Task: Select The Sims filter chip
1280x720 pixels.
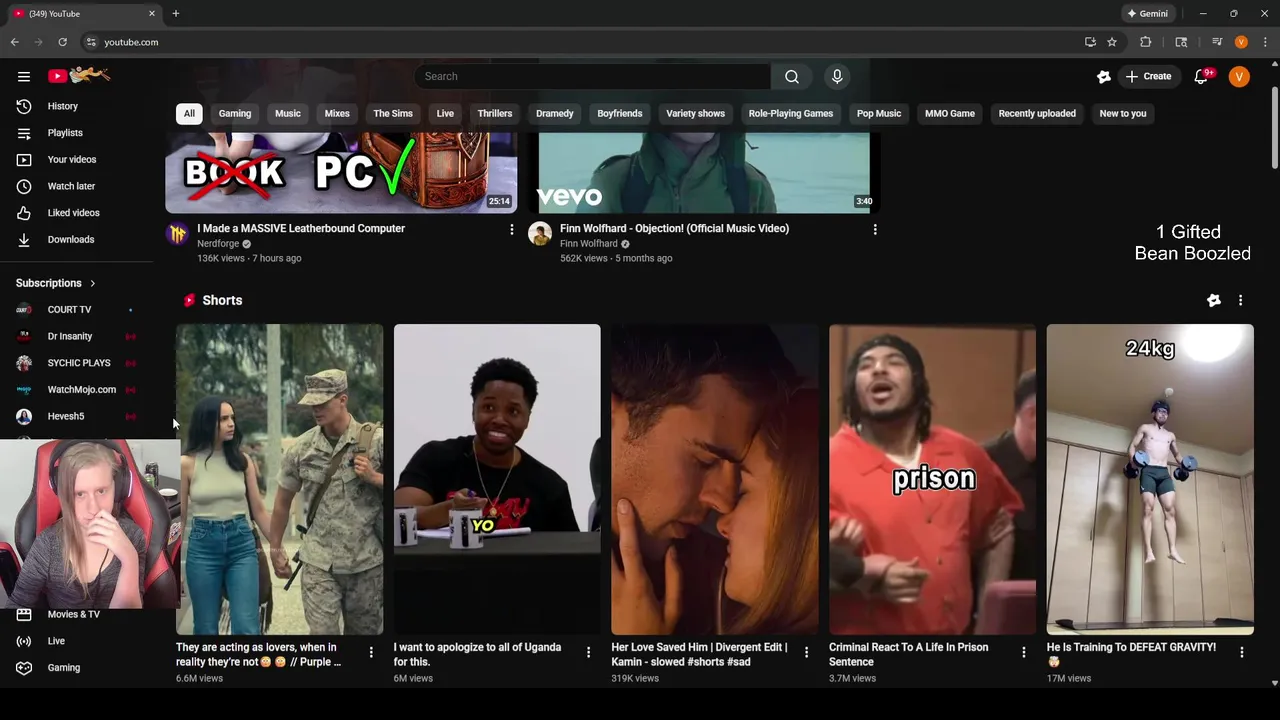Action: (x=393, y=113)
